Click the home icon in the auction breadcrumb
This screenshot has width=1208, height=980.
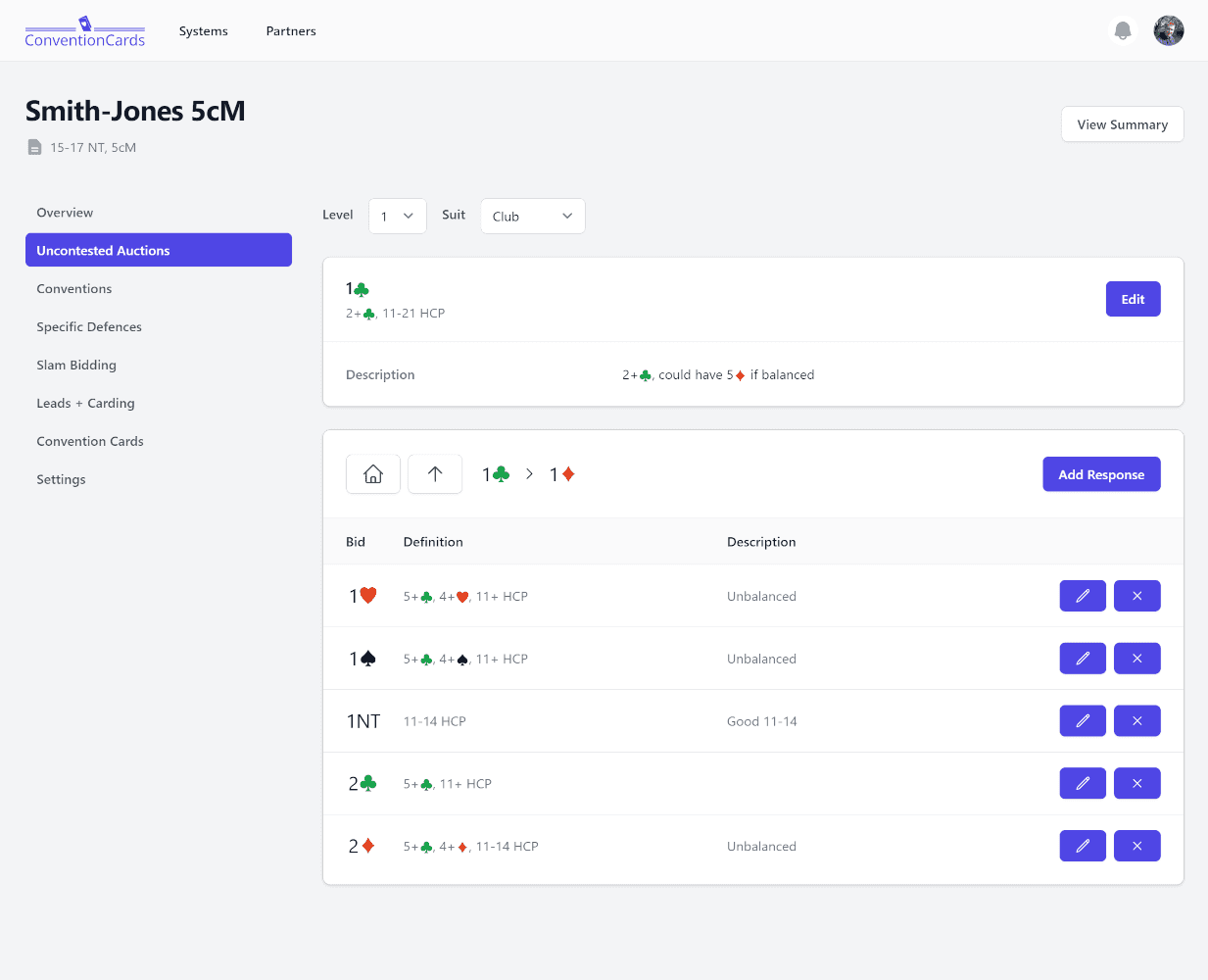point(372,474)
